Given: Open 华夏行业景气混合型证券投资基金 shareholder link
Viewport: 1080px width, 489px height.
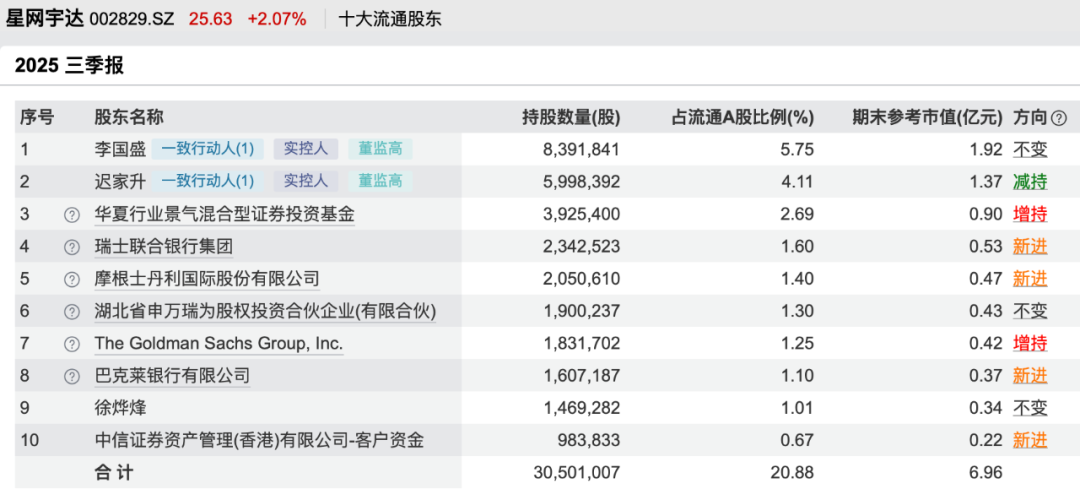Looking at the screenshot, I should [x=225, y=215].
